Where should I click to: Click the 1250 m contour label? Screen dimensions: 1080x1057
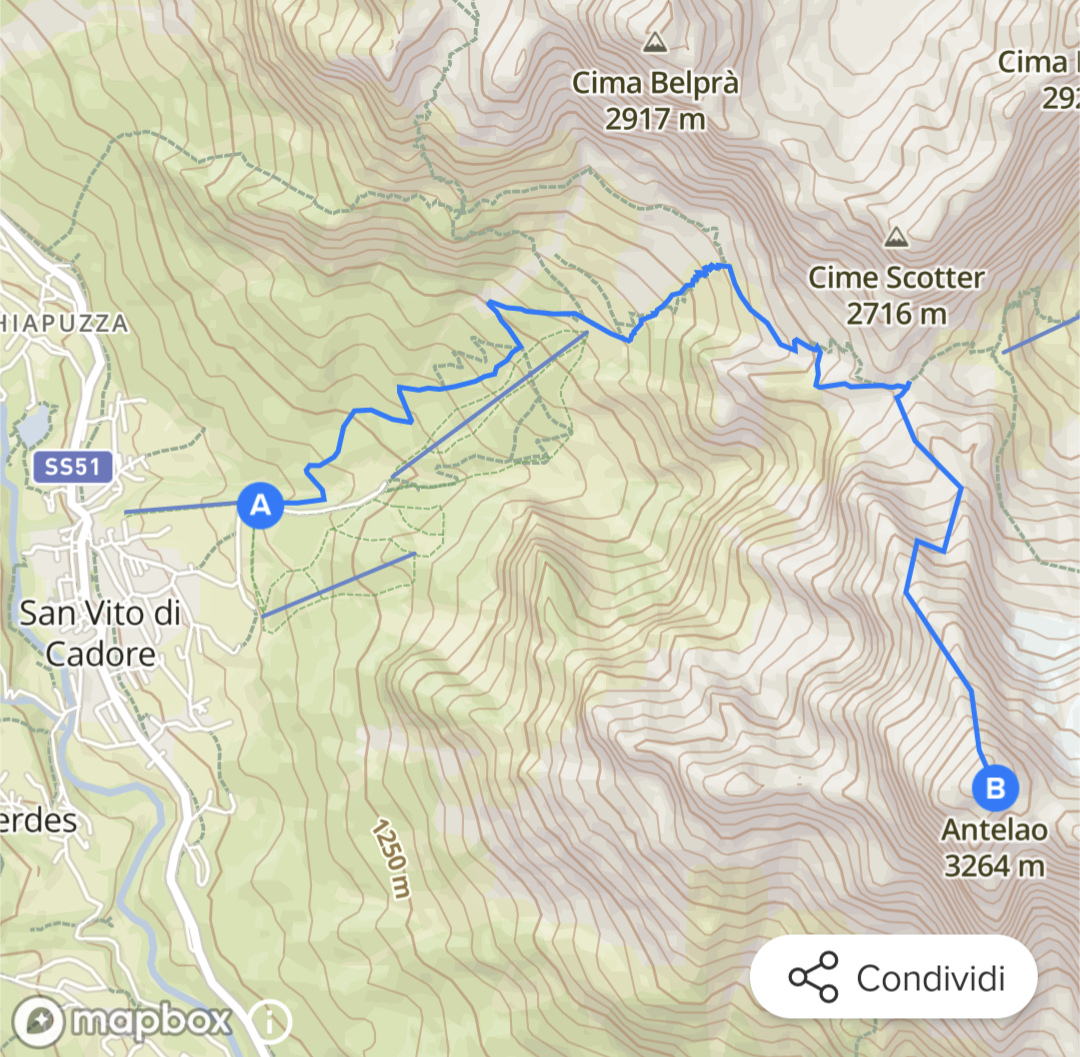click(x=392, y=859)
